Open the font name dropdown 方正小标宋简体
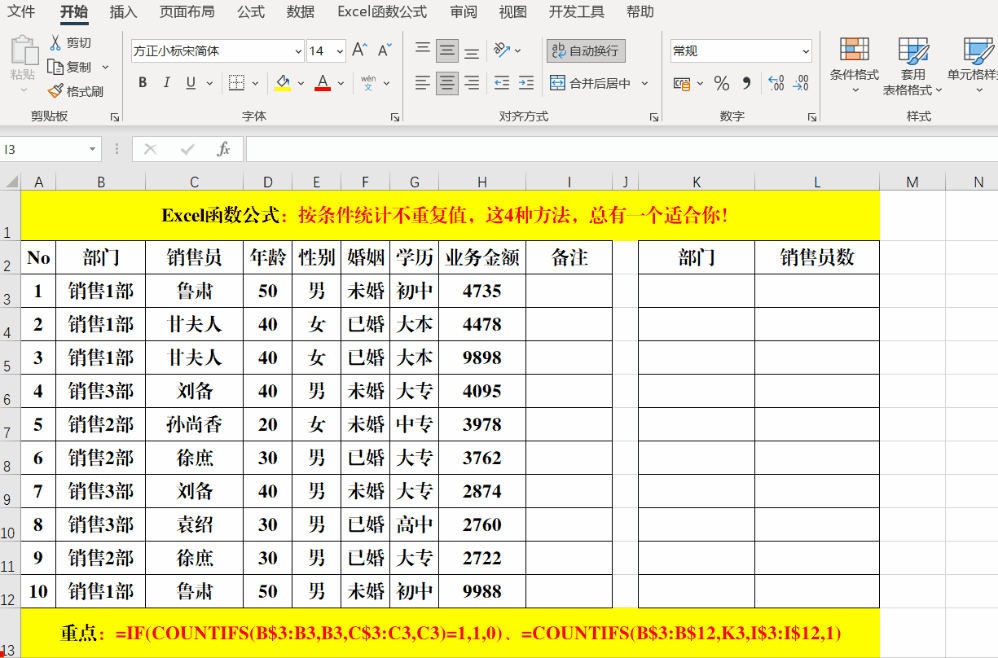 pos(298,52)
